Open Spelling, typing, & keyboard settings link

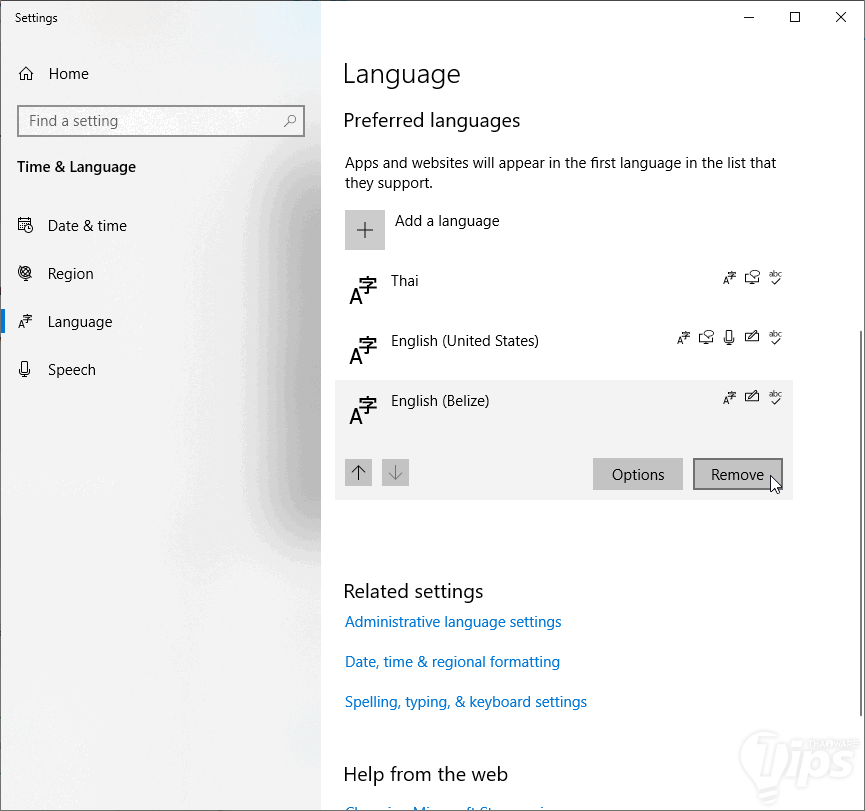(466, 702)
